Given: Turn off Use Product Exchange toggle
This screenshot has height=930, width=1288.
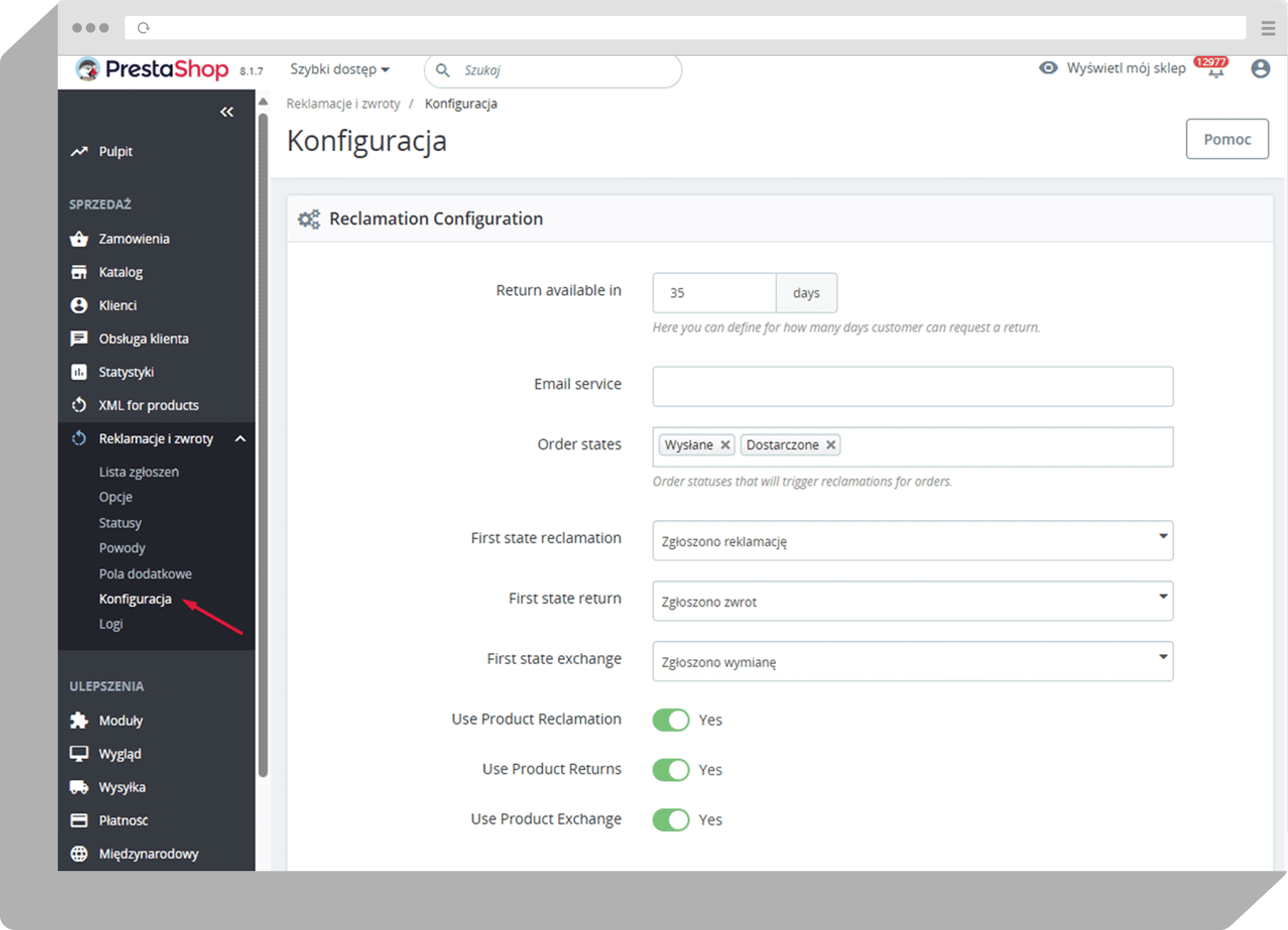Looking at the screenshot, I should [671, 820].
